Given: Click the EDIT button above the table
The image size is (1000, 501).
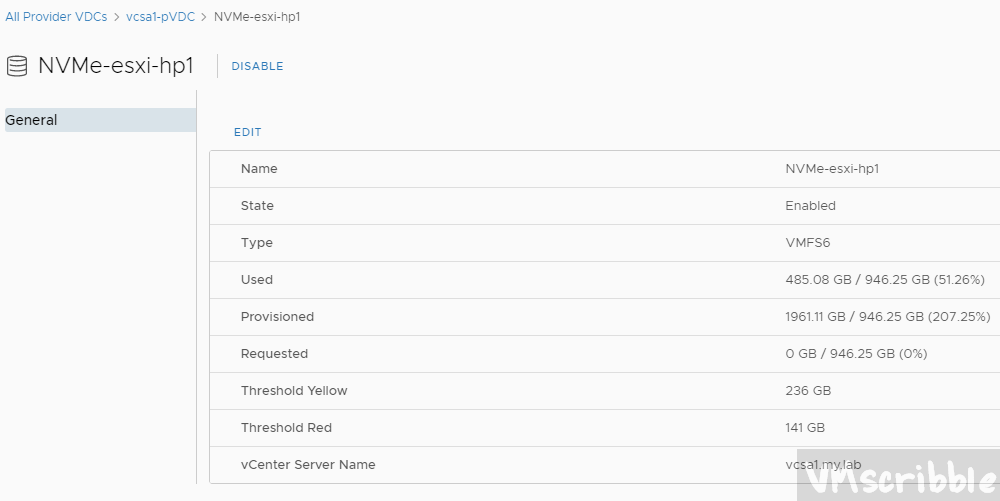Looking at the screenshot, I should pos(247,132).
